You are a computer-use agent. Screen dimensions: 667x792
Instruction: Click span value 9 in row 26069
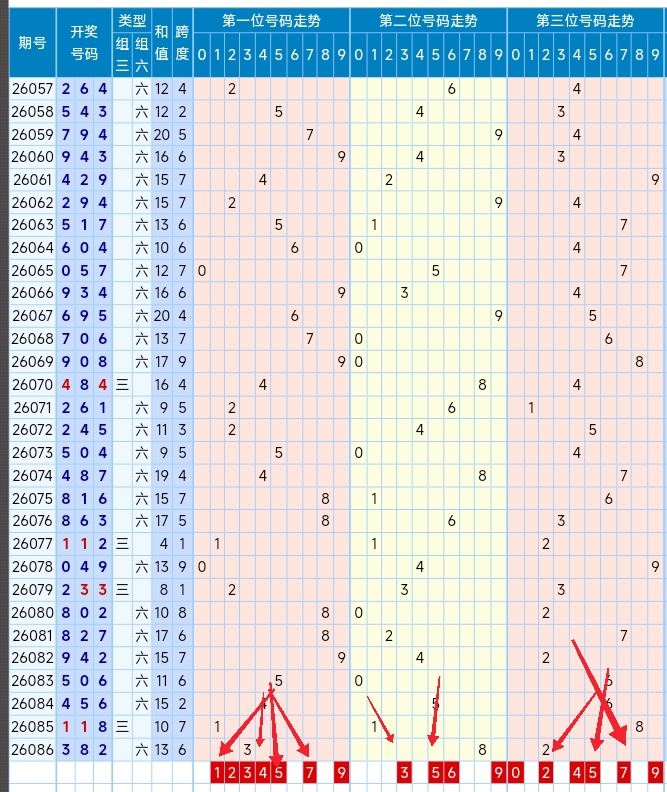[x=182, y=362]
